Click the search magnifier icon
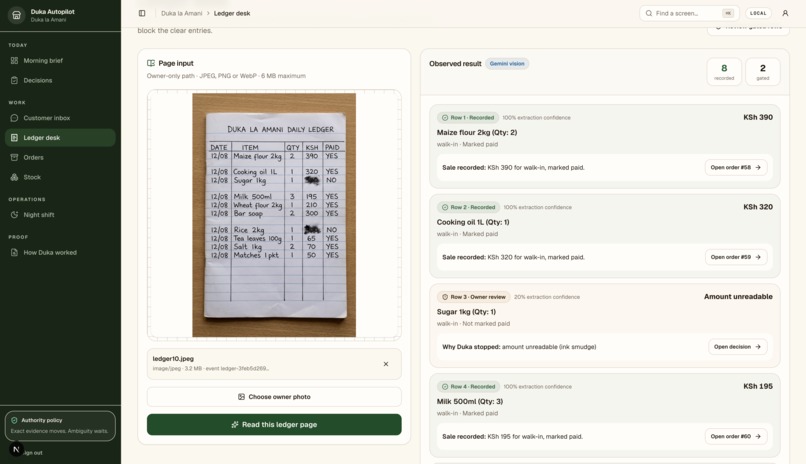Viewport: 806px width, 464px height. pyautogui.click(x=649, y=13)
